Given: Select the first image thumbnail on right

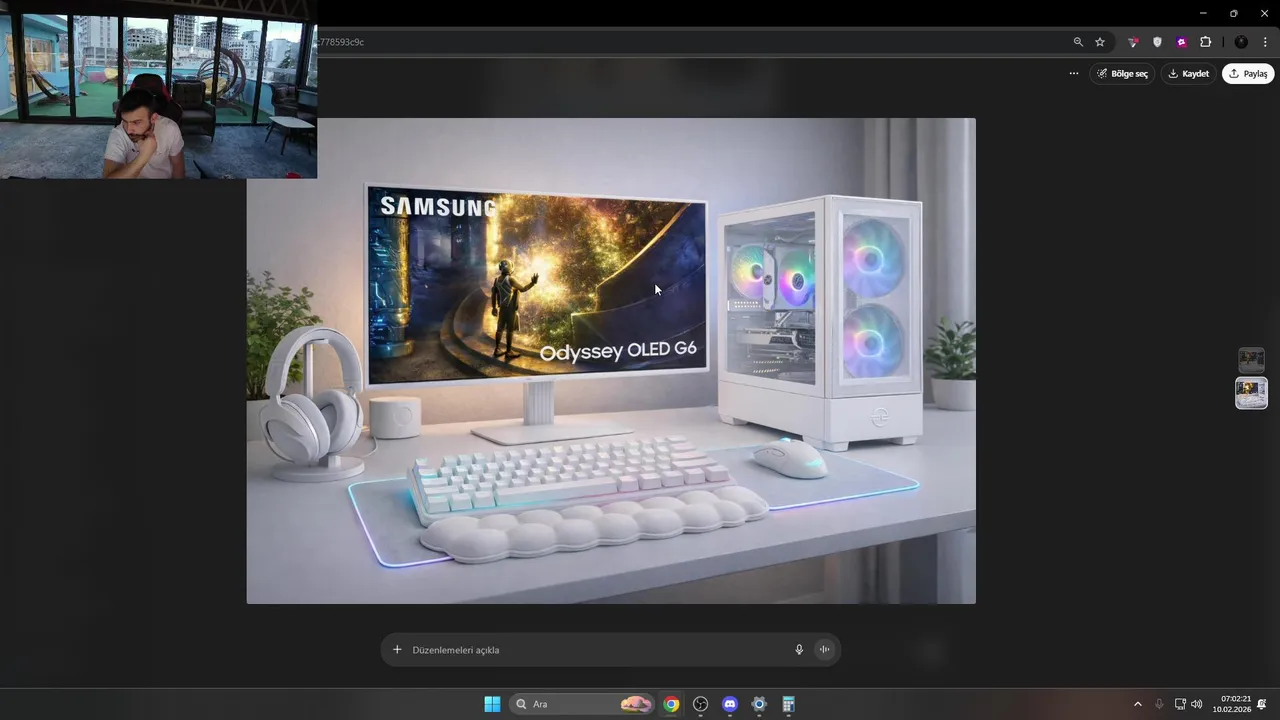Looking at the screenshot, I should (x=1251, y=360).
